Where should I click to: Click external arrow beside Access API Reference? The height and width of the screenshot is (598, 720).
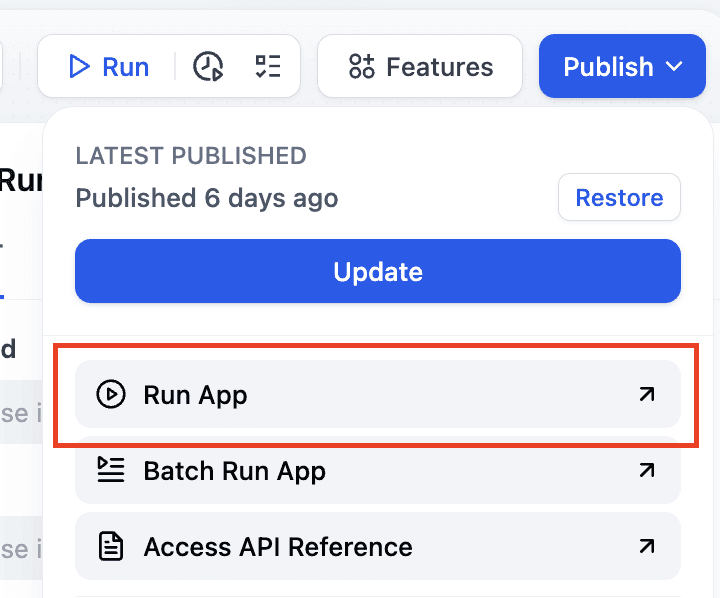[647, 546]
